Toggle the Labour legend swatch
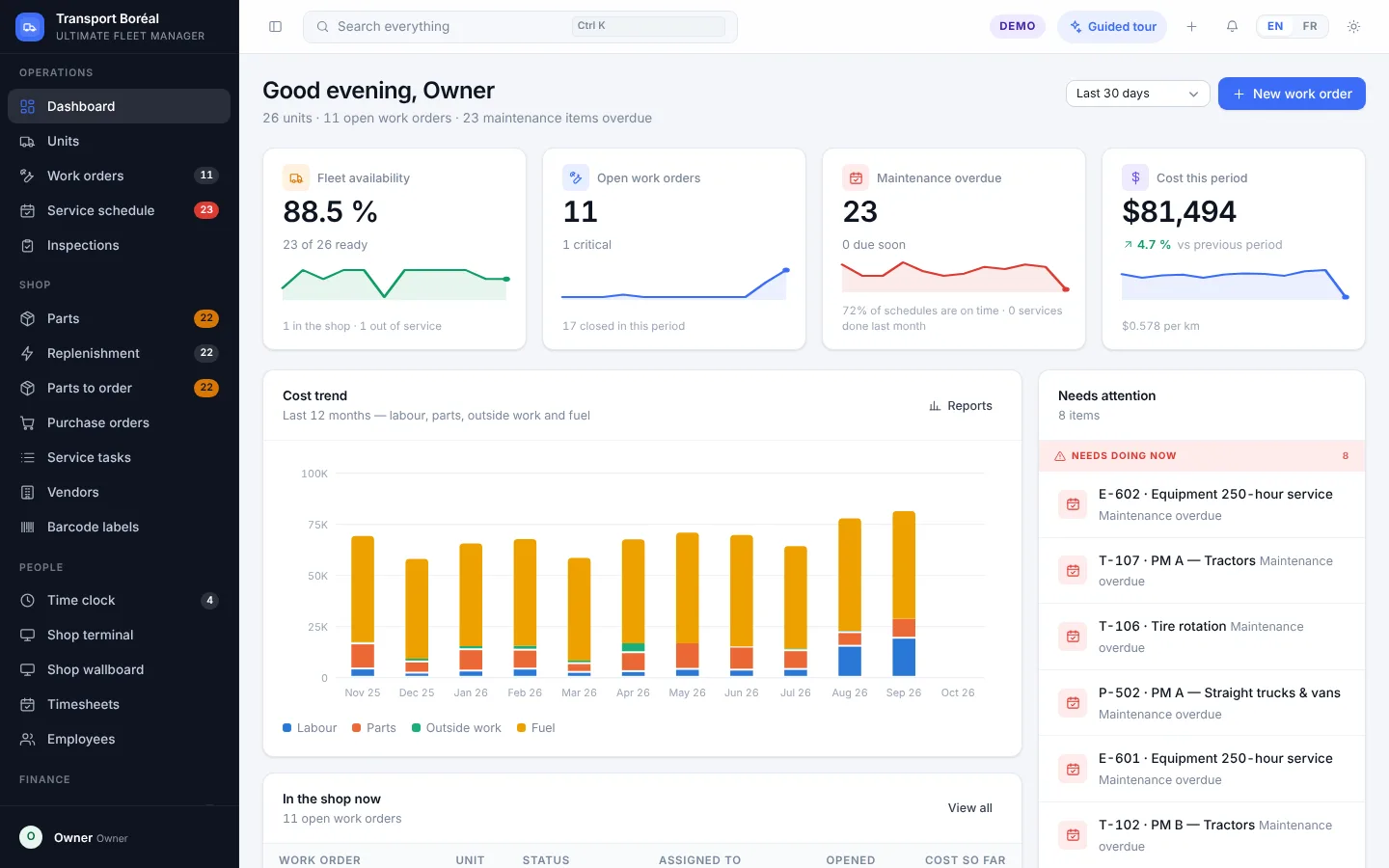Screen dimensions: 1389x868 pyautogui.click(x=286, y=728)
